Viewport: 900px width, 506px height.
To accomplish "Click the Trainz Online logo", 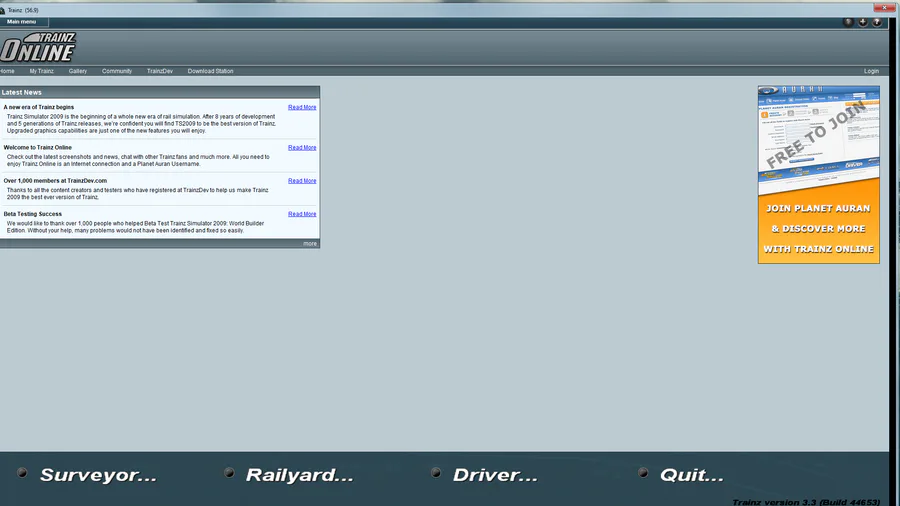I will (x=38, y=46).
